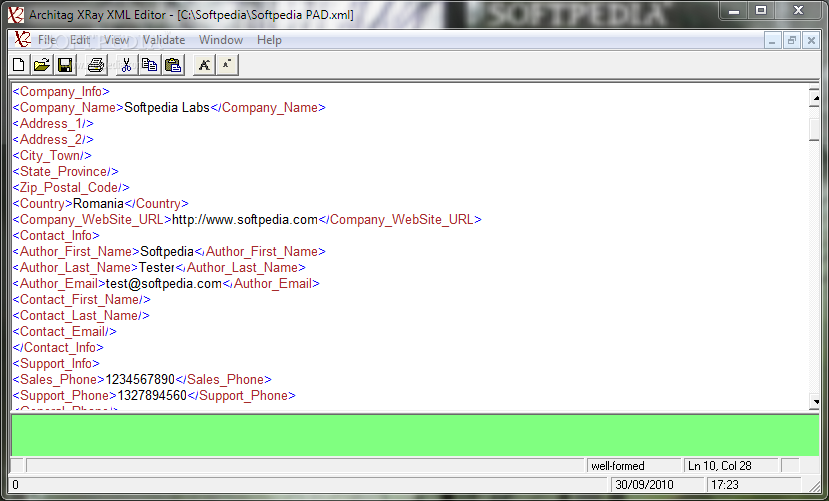Click the <Address_2/> tag line

coord(53,140)
